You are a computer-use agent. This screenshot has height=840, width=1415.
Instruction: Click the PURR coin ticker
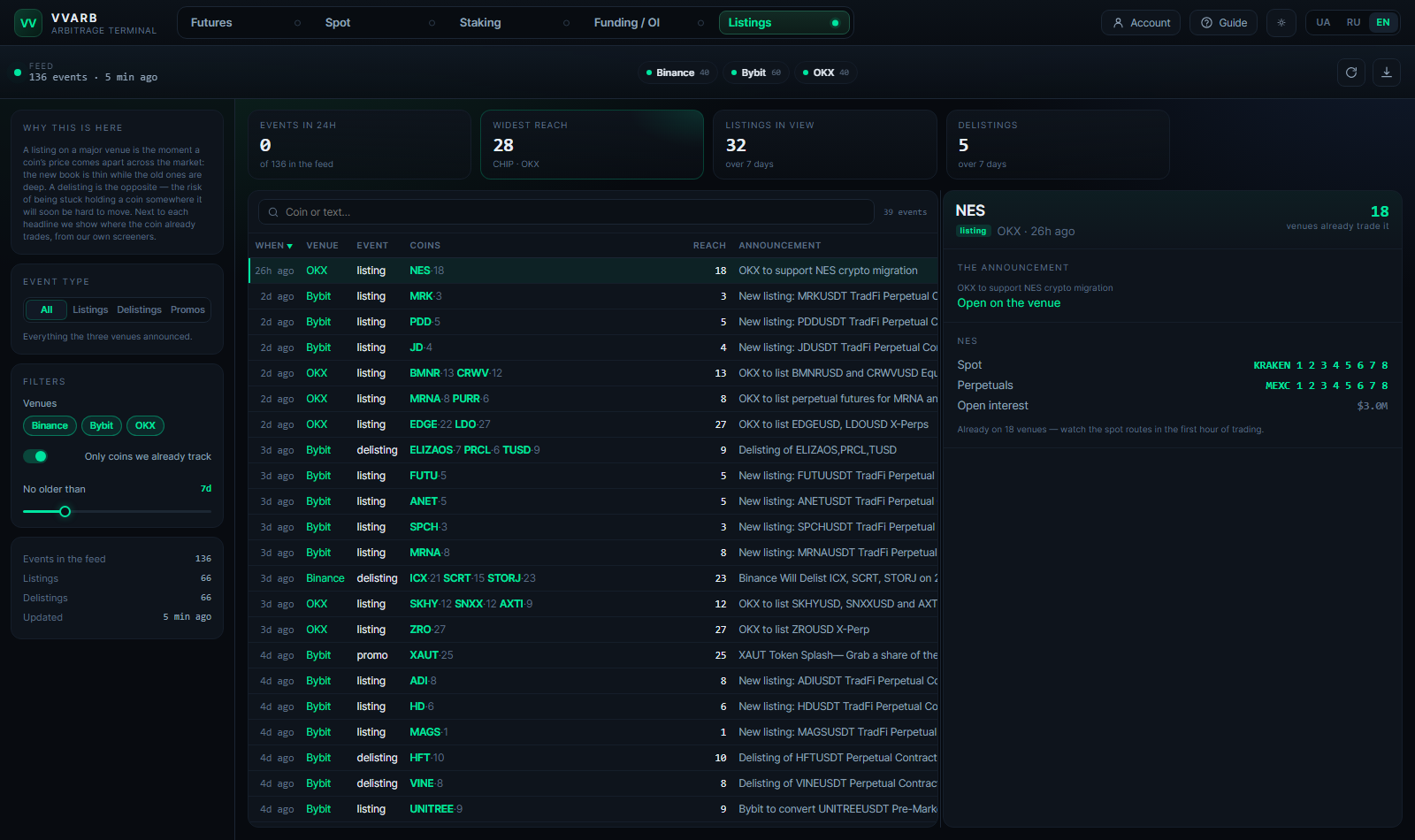tap(466, 399)
